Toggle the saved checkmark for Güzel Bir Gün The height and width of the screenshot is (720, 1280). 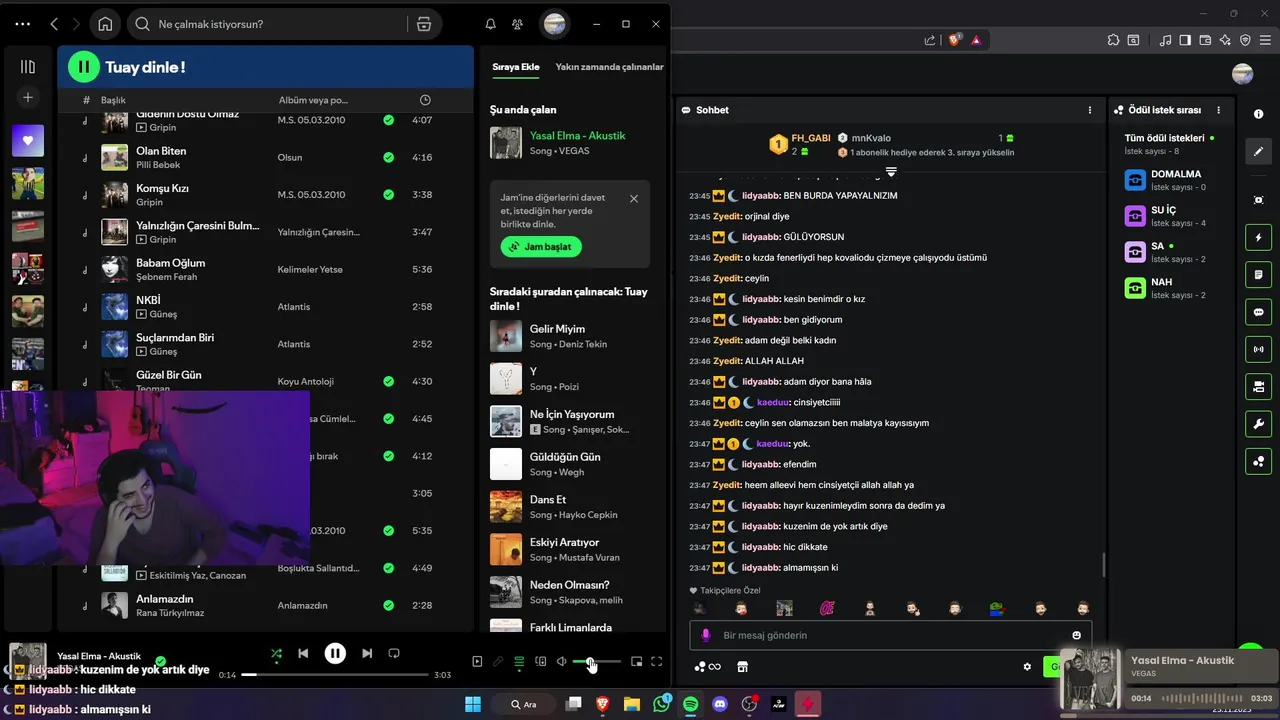click(388, 381)
